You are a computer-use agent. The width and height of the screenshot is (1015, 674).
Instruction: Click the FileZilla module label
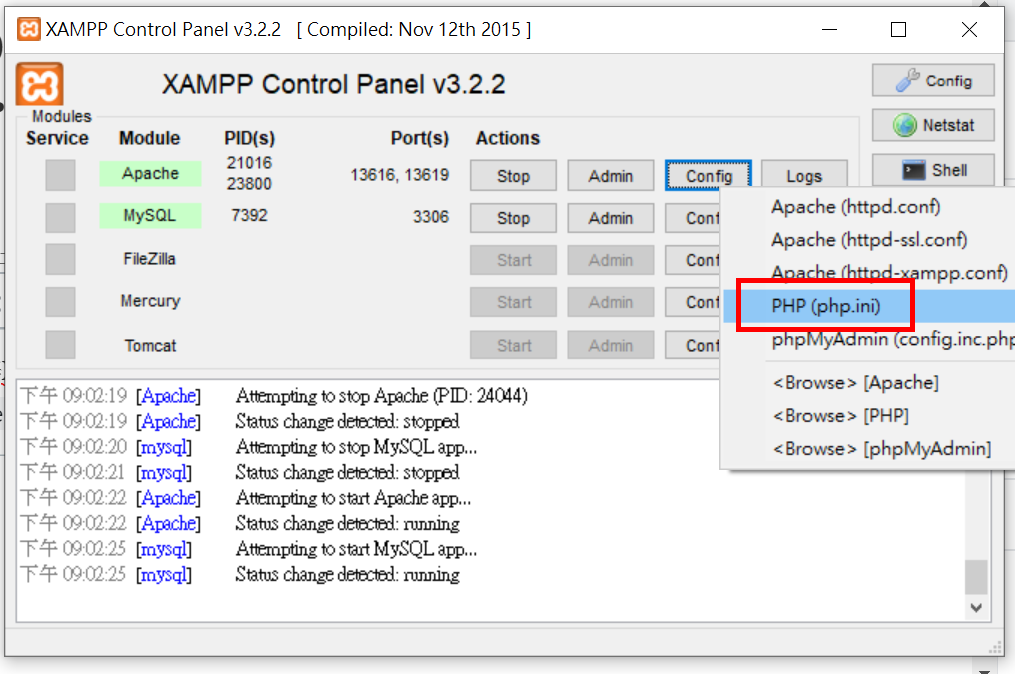150,259
